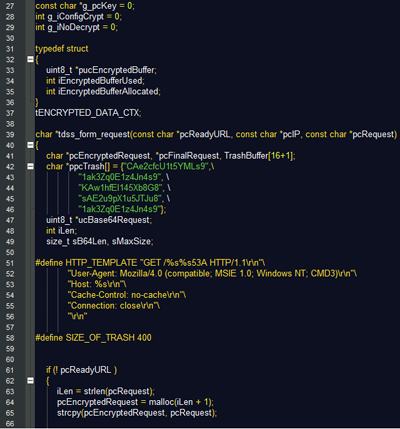Click on the g_iNoDecrypt declaration

click(x=77, y=27)
